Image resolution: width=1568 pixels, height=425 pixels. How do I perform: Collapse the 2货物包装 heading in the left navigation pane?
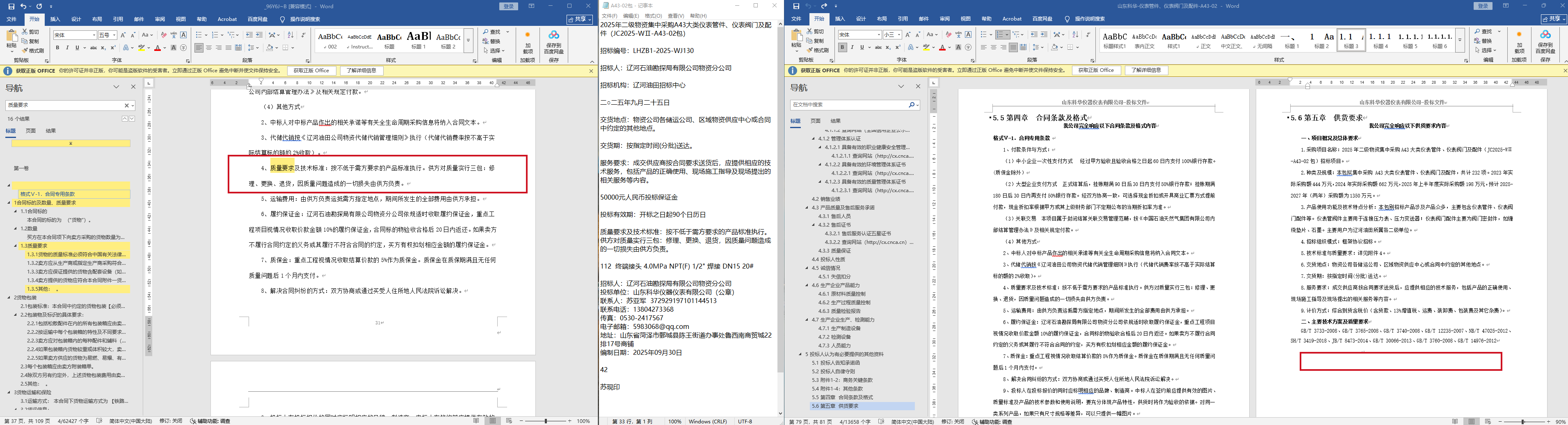pos(9,298)
